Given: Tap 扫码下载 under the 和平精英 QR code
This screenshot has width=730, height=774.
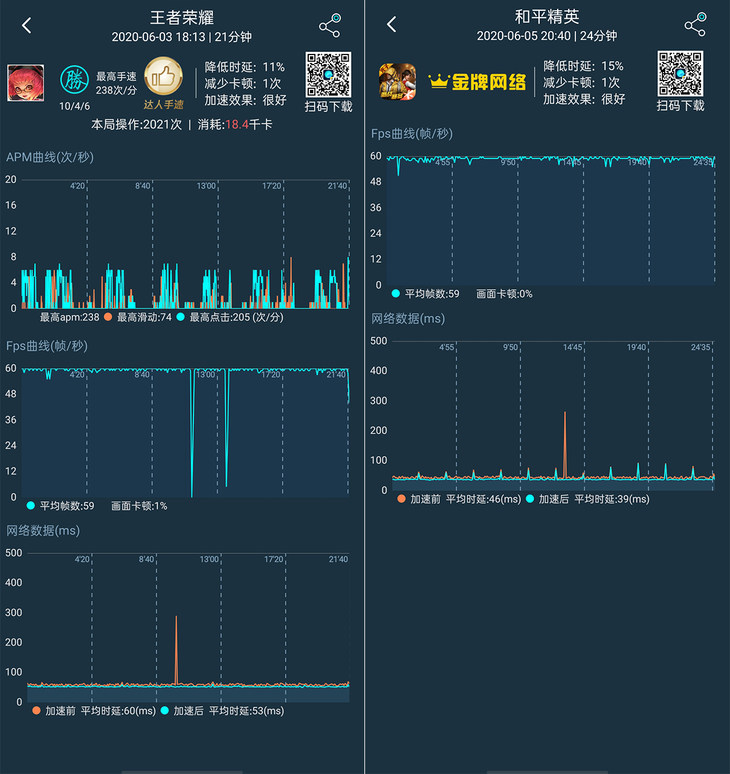Looking at the screenshot, I should 680,105.
